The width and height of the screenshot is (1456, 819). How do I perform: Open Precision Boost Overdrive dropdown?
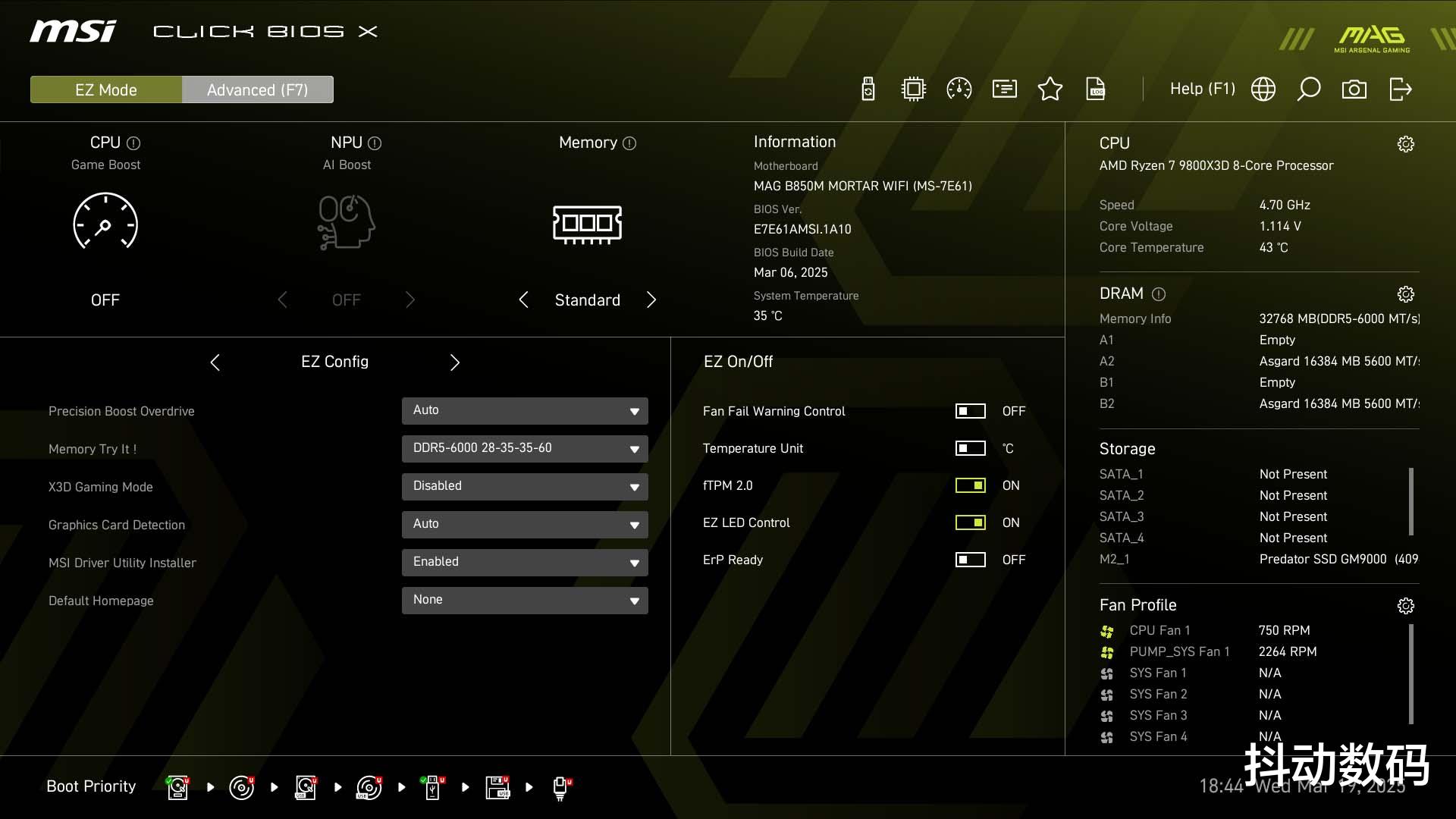coord(525,410)
